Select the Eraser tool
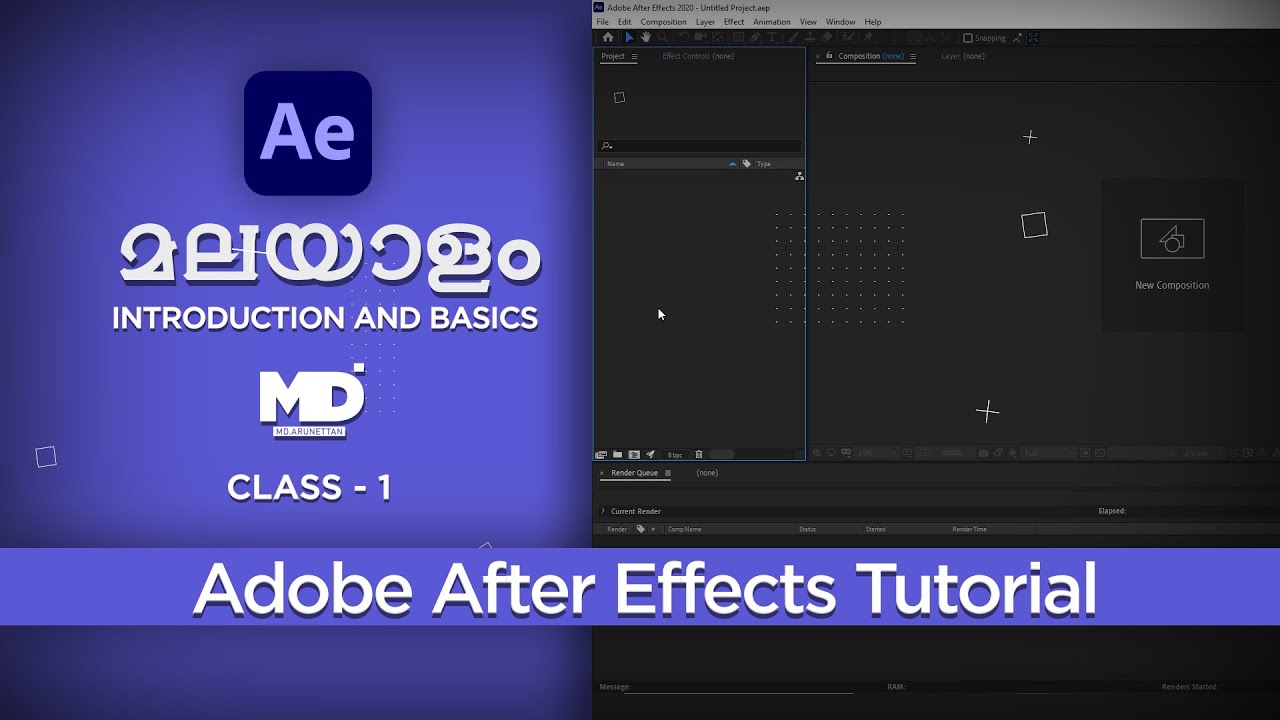 click(x=827, y=38)
